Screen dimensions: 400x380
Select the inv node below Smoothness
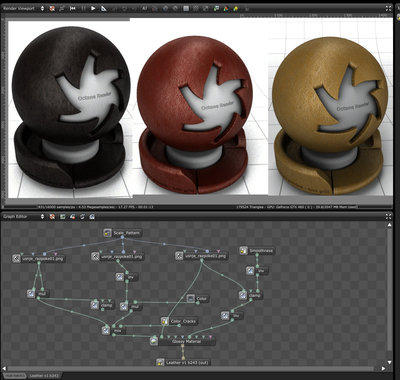point(257,271)
